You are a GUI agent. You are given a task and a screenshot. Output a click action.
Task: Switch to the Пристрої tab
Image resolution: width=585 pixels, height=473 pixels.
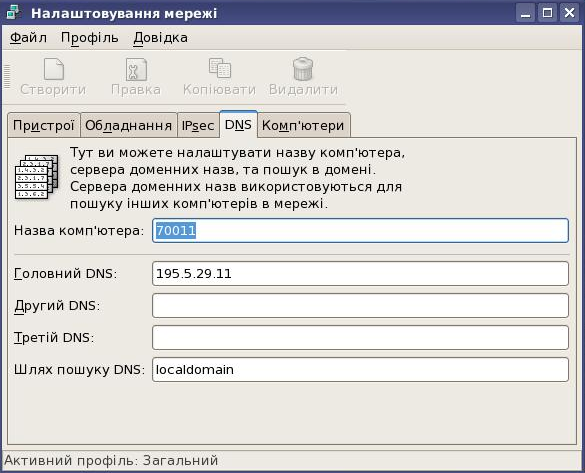pos(44,125)
